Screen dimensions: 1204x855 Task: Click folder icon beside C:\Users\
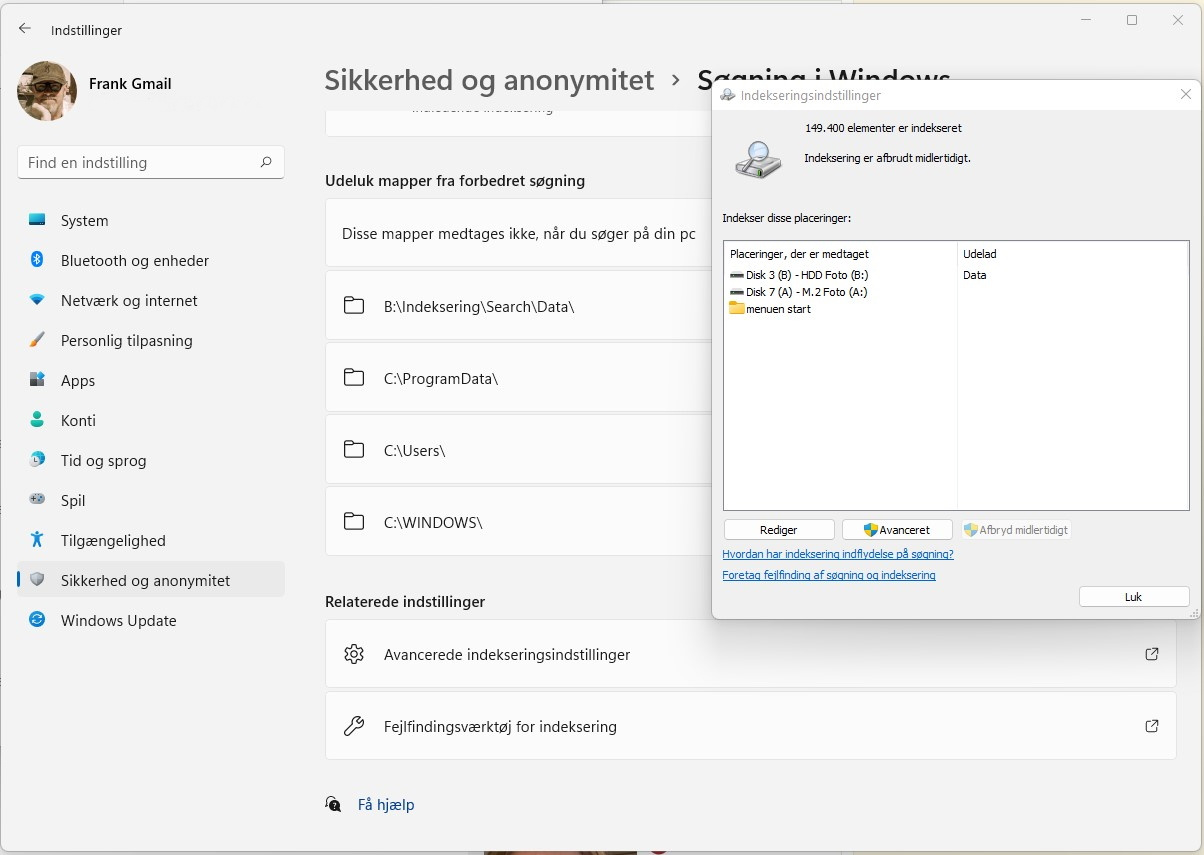[353, 450]
